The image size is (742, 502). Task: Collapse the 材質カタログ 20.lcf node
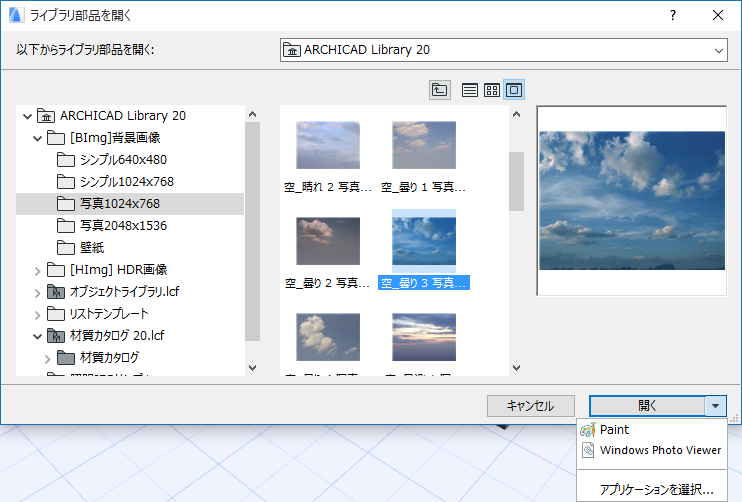(37, 336)
